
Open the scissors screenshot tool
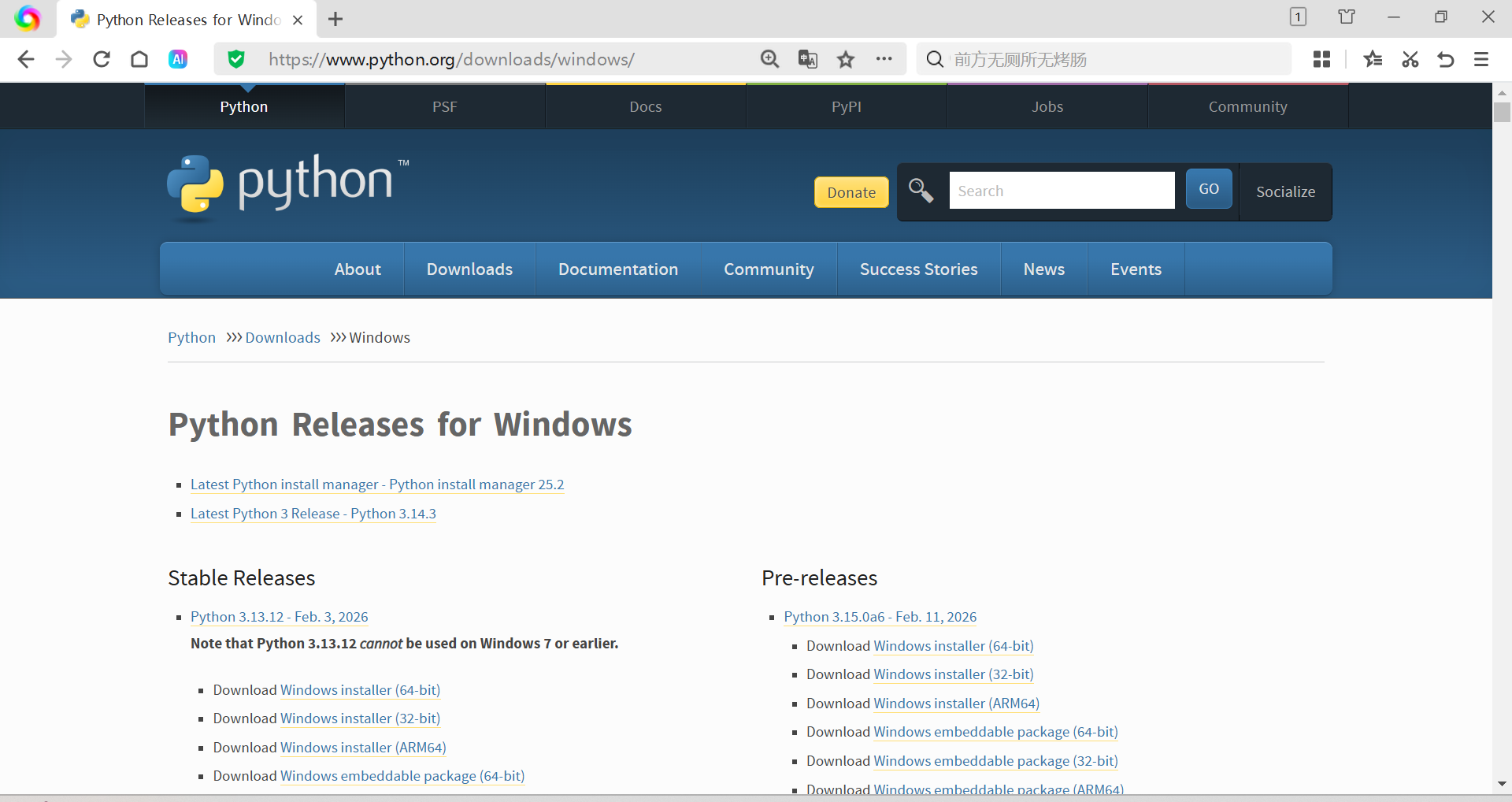click(1410, 59)
